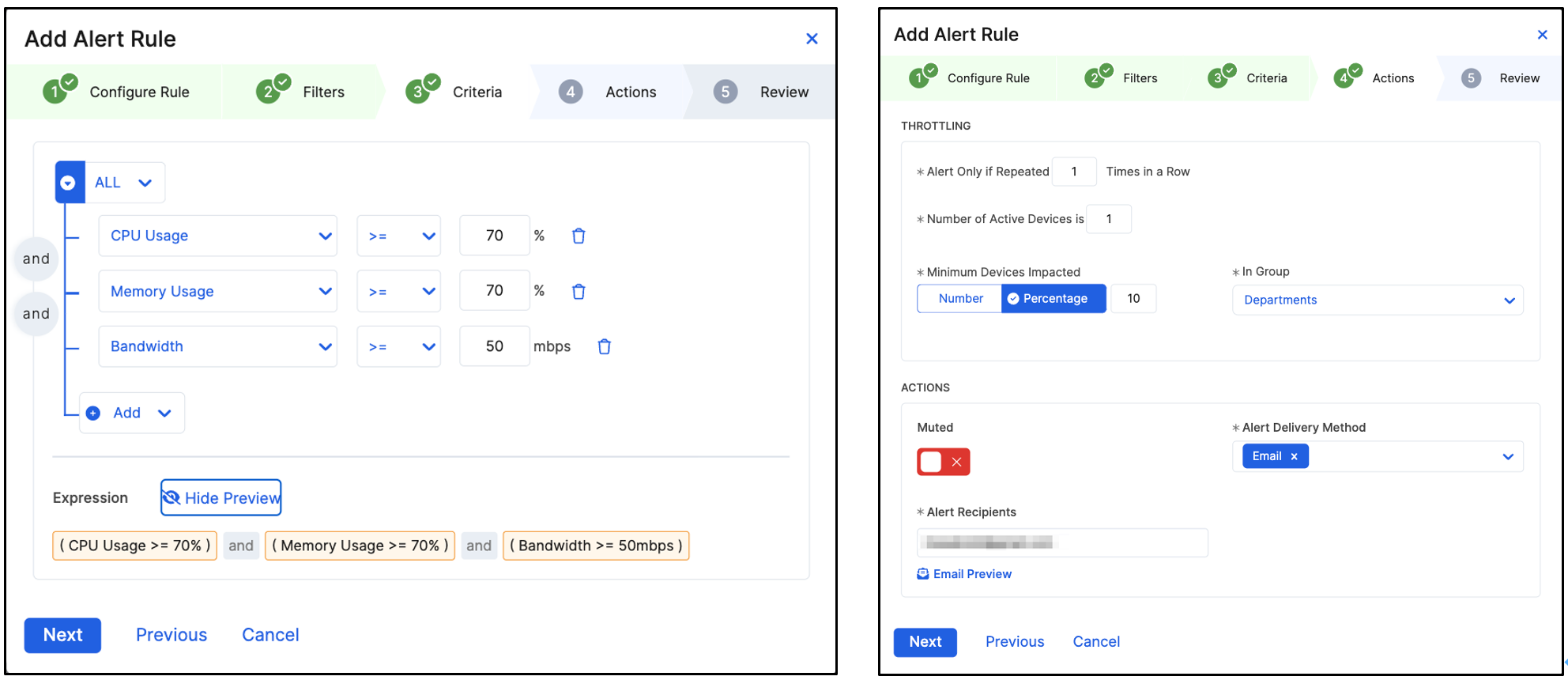Image resolution: width=1568 pixels, height=680 pixels.
Task: Click the Email Preview envelope icon
Action: click(x=923, y=574)
